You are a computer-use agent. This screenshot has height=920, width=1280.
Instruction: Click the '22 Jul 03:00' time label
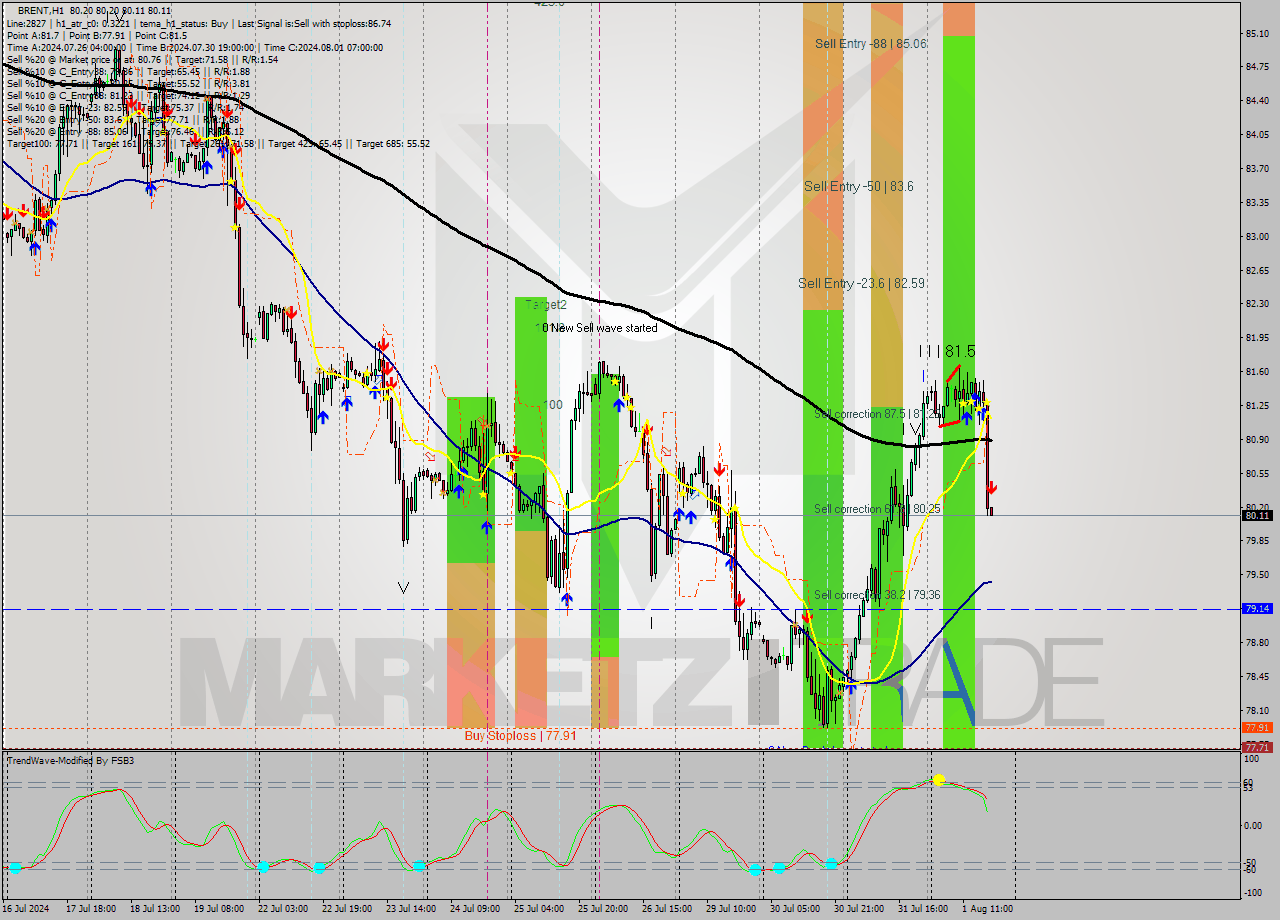284,909
